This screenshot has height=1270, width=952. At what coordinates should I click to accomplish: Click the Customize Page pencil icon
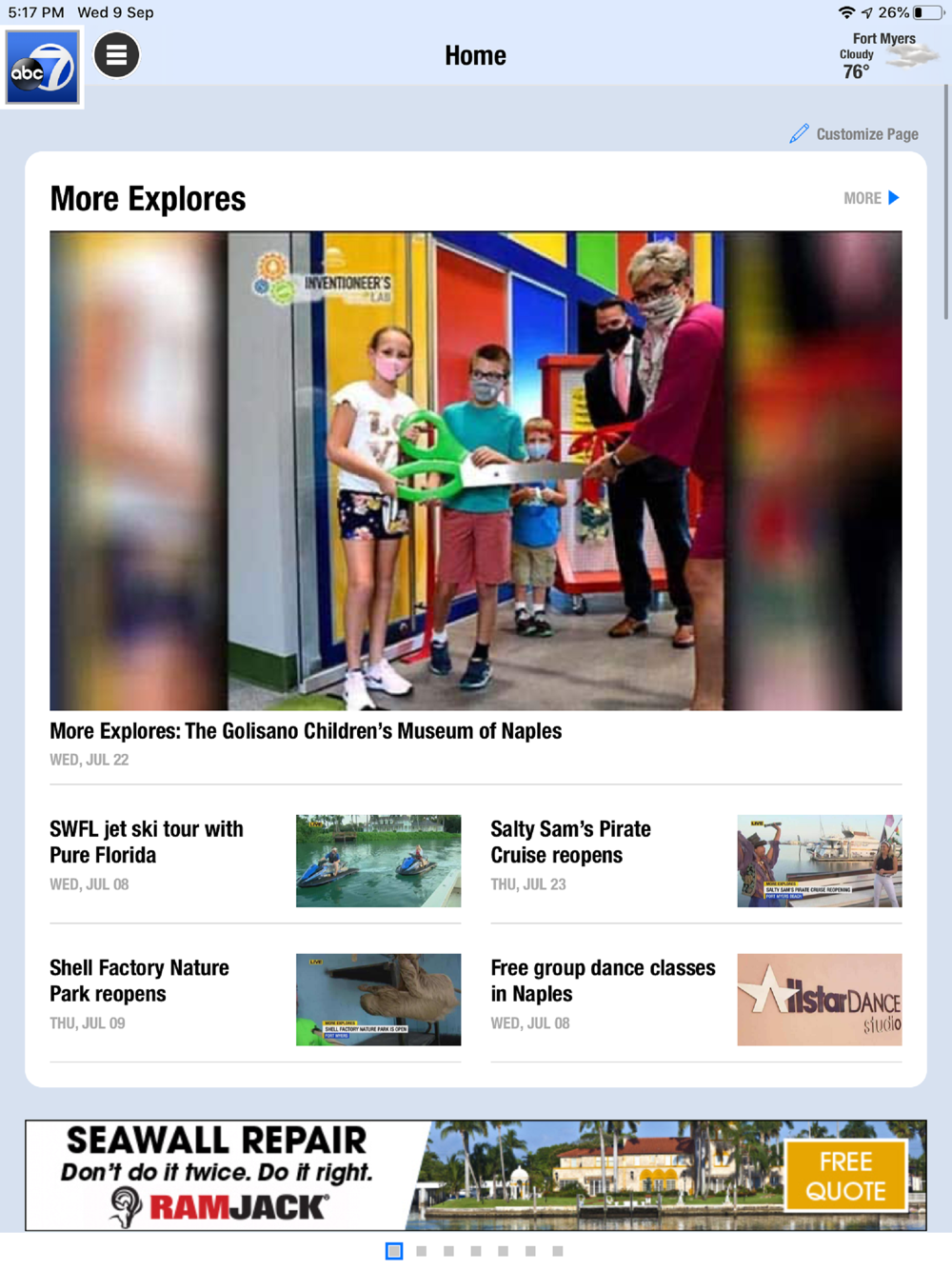coord(799,134)
